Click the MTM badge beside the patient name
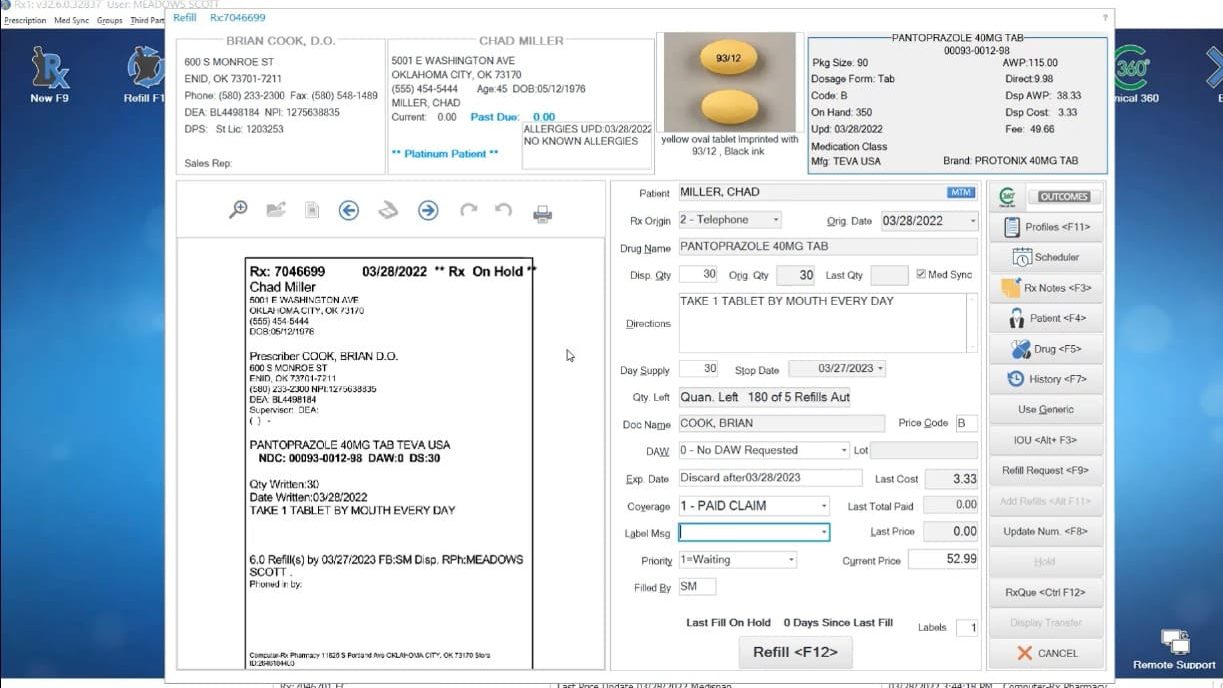The height and width of the screenshot is (688, 1223). [960, 192]
